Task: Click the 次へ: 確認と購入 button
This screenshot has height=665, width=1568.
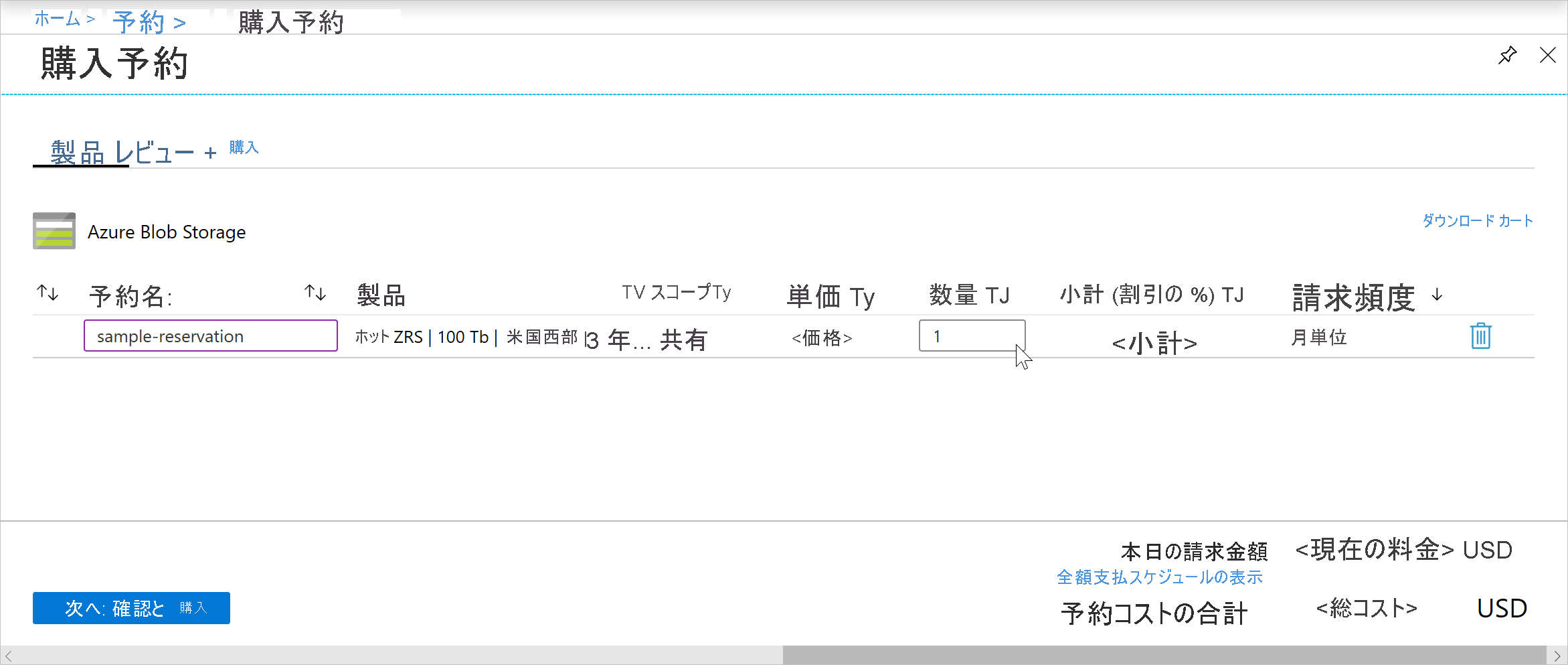Action: (x=131, y=608)
